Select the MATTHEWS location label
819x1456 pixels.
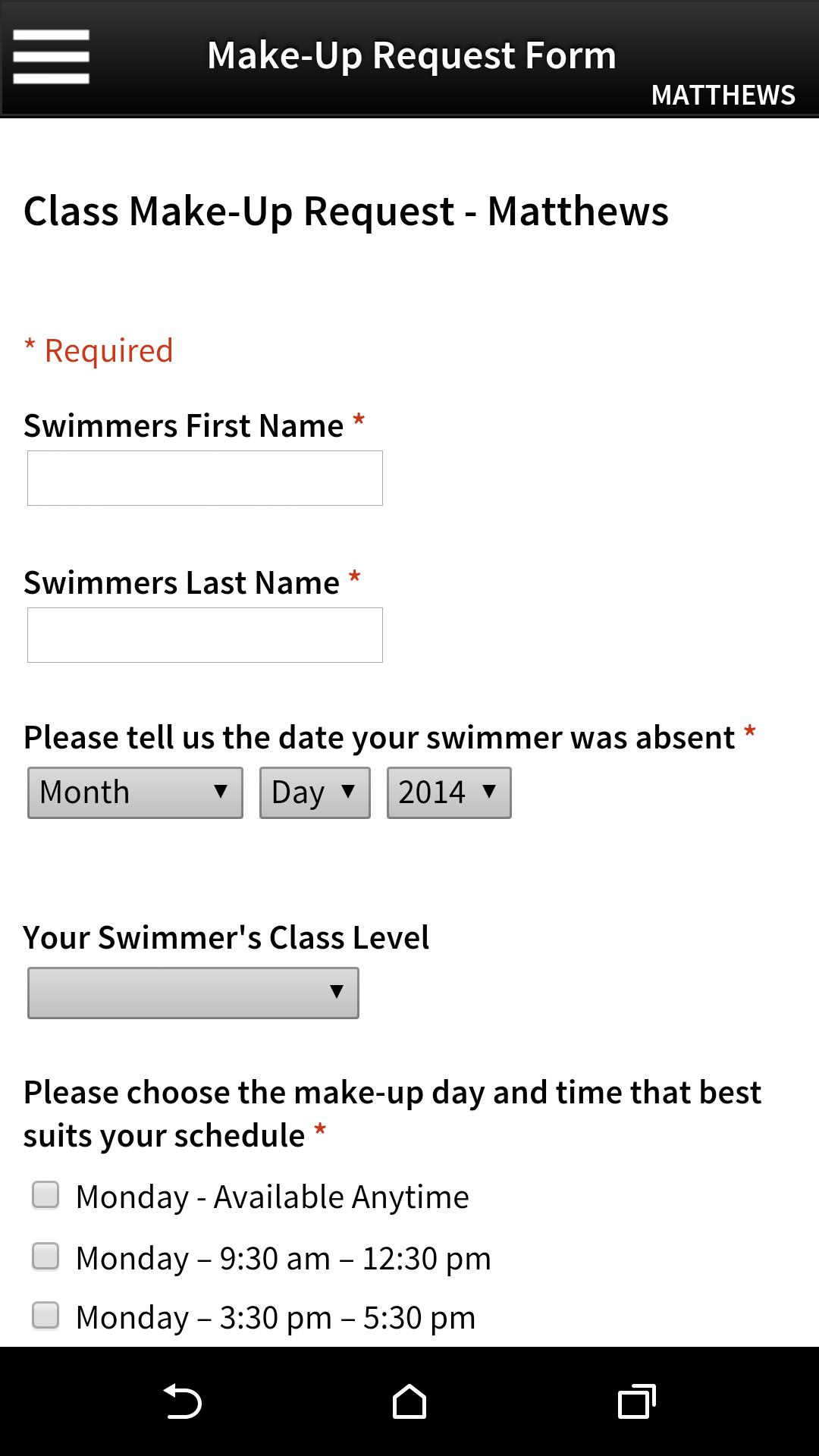click(x=723, y=94)
